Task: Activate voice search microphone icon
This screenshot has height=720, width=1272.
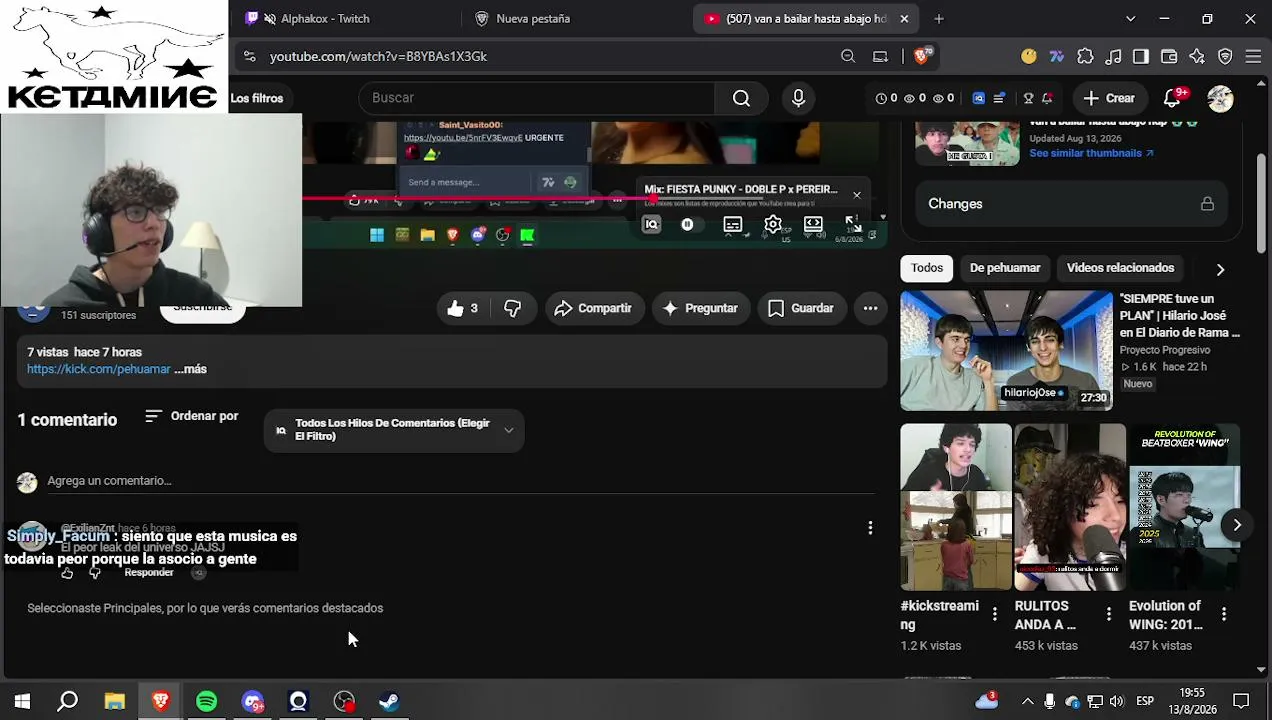Action: tap(798, 98)
